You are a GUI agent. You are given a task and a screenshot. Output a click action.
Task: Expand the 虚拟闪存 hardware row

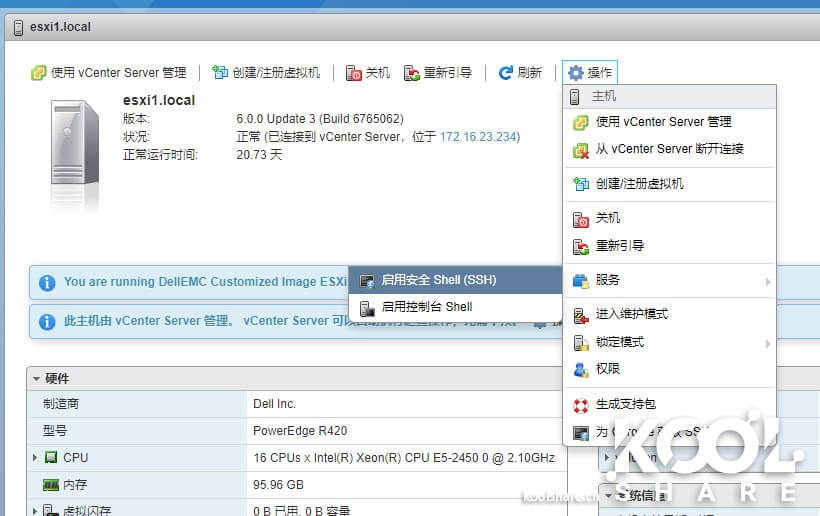[37, 511]
